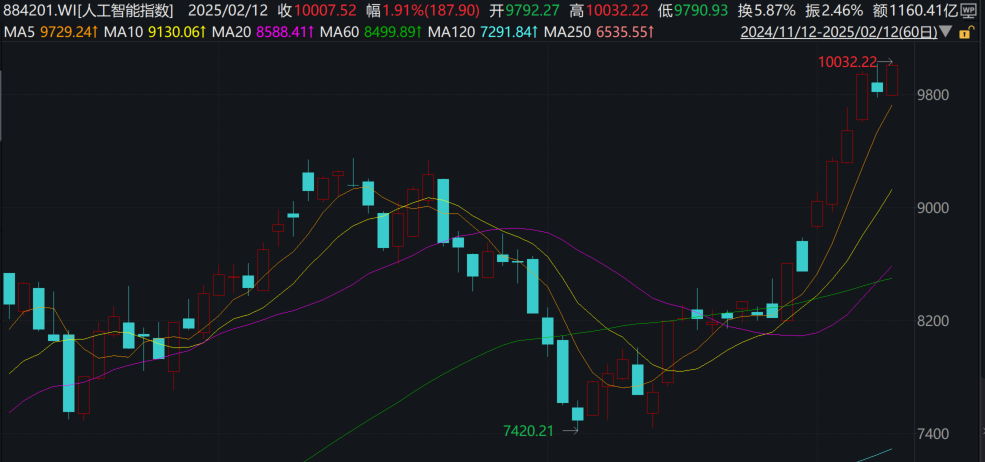Click the low price 低9790.93

tap(693, 10)
